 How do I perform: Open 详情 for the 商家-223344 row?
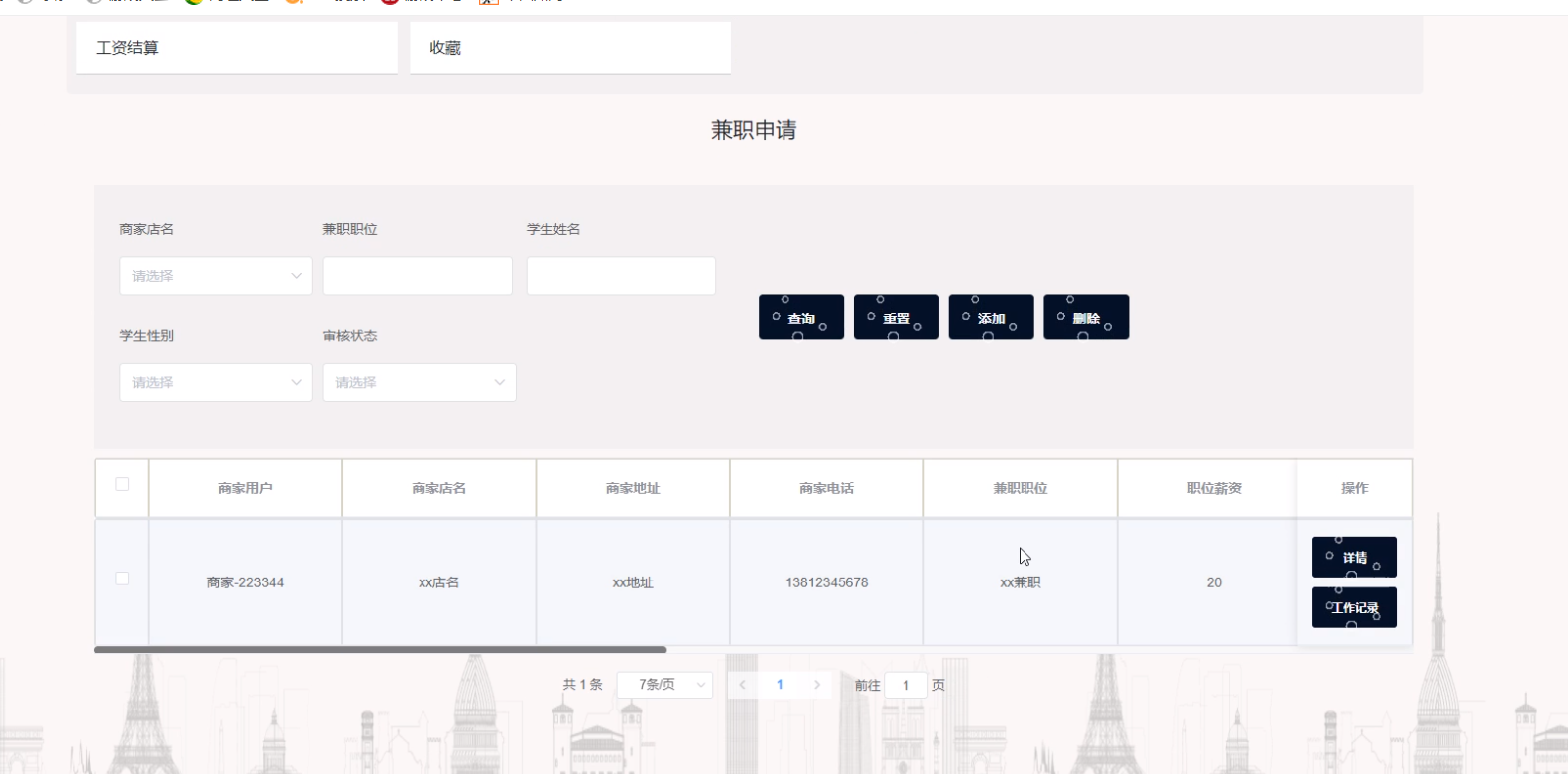(x=1355, y=557)
